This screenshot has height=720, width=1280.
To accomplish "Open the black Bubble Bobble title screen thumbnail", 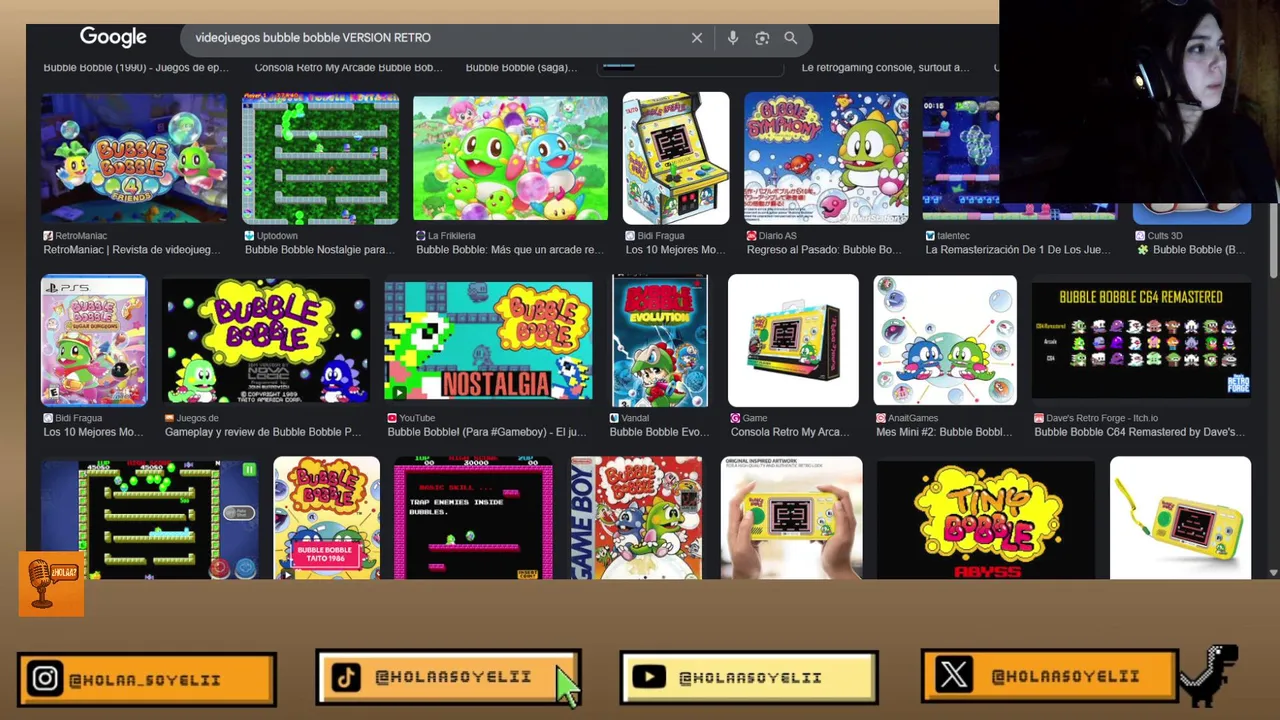I will pos(265,341).
